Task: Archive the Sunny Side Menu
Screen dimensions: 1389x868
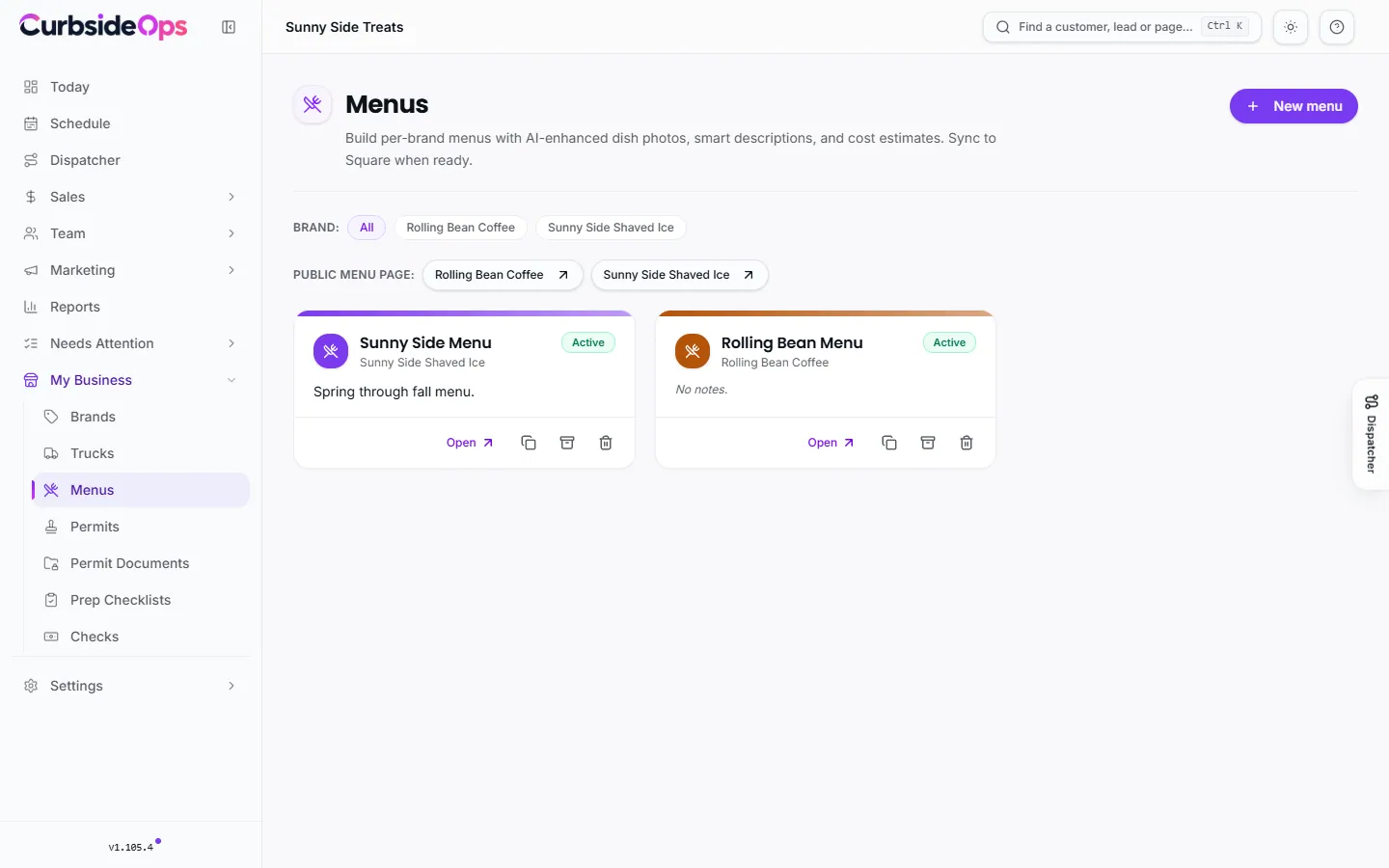Action: click(x=567, y=443)
